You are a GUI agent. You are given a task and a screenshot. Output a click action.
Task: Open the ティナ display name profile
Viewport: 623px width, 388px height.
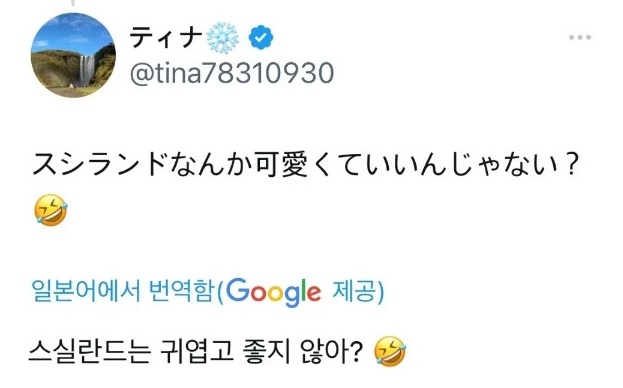click(166, 37)
